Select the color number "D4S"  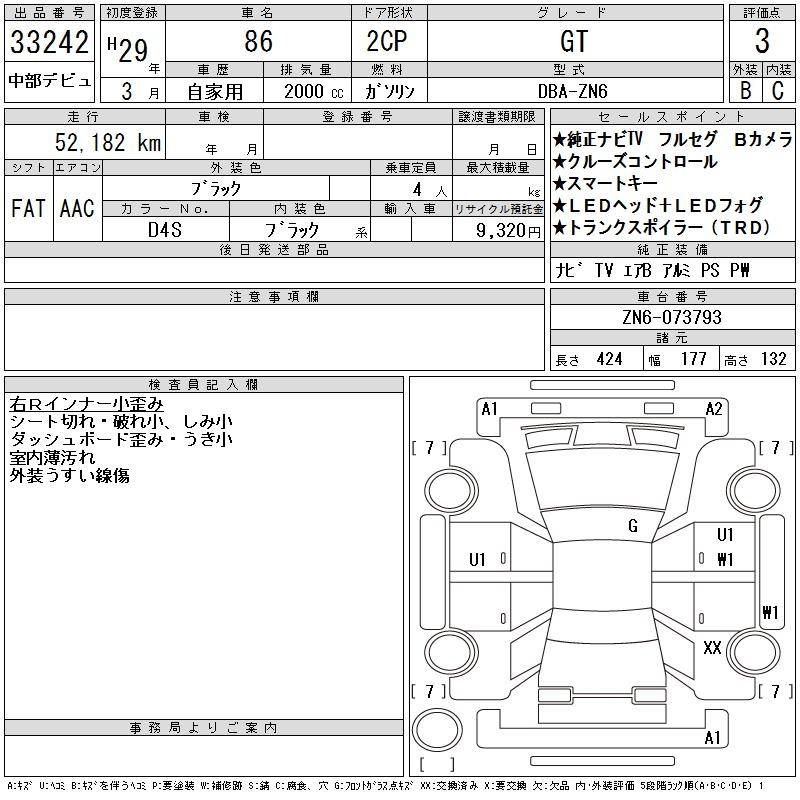(x=165, y=230)
